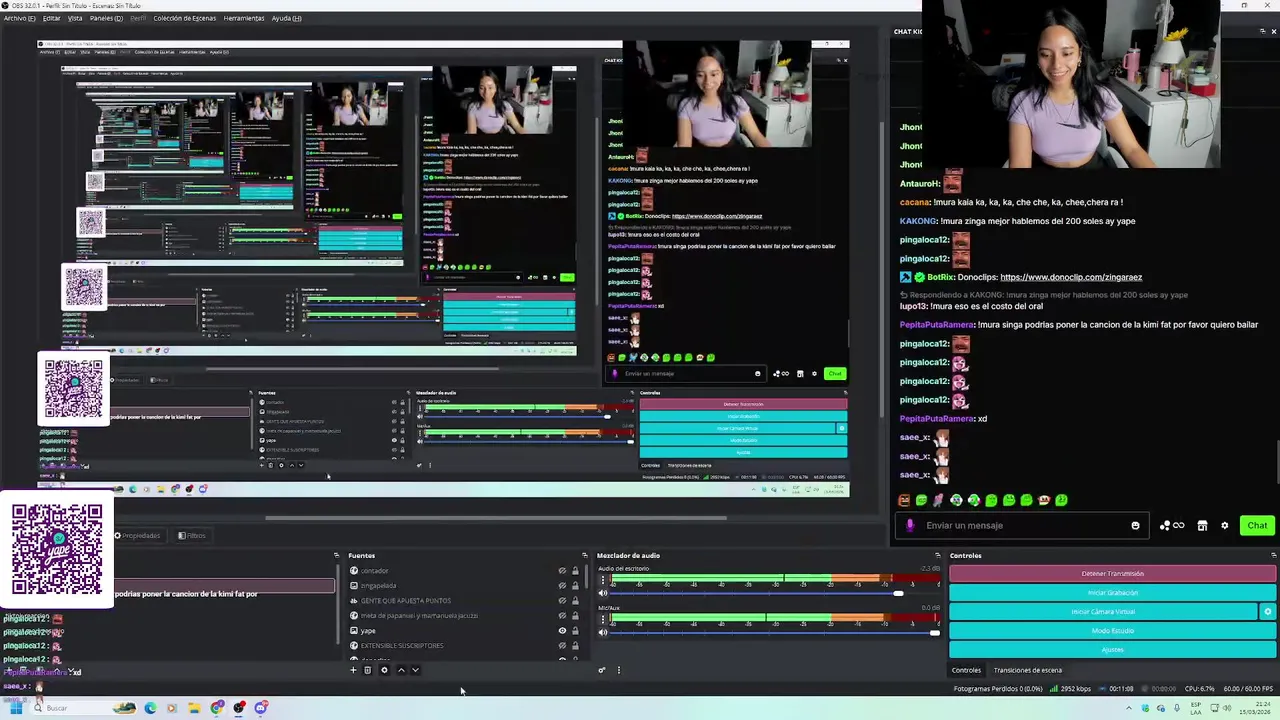1280x720 pixels.
Task: Open Audio del escritorio track options dots
Action: [x=603, y=580]
